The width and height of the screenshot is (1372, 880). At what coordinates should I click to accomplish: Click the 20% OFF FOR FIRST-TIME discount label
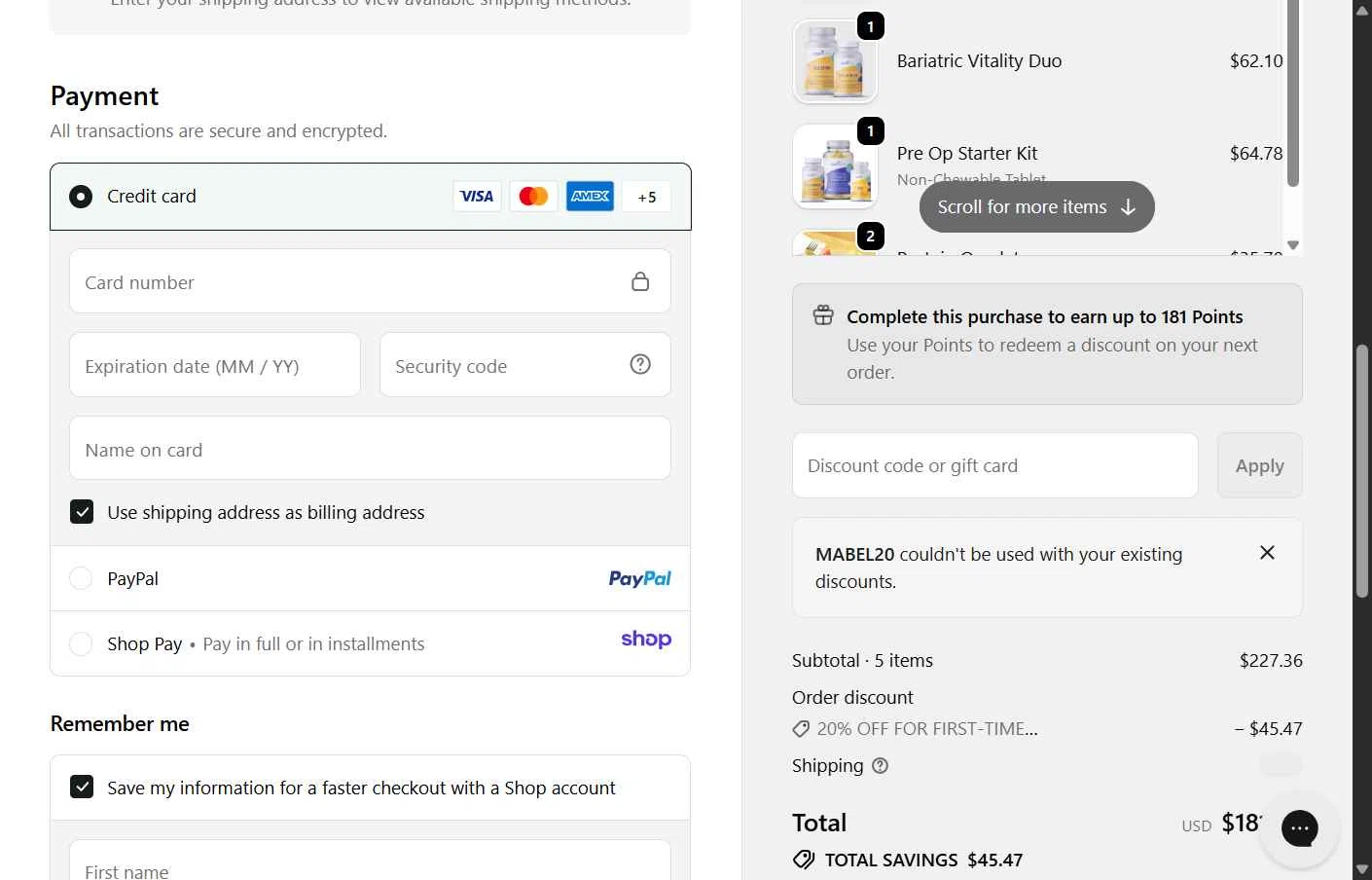(x=927, y=728)
